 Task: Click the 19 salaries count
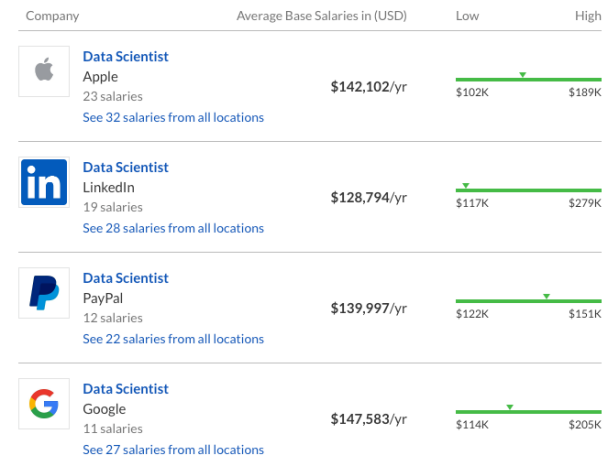pyautogui.click(x=113, y=207)
